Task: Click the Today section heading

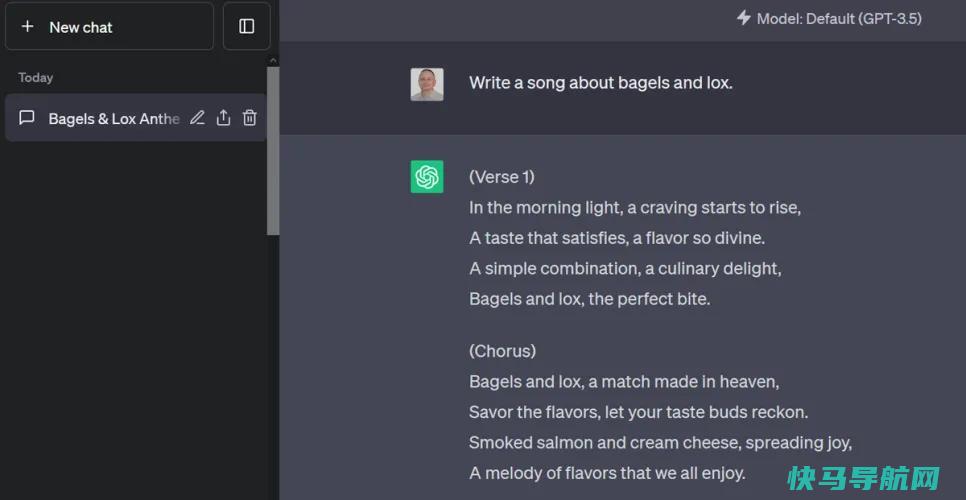Action: tap(35, 78)
